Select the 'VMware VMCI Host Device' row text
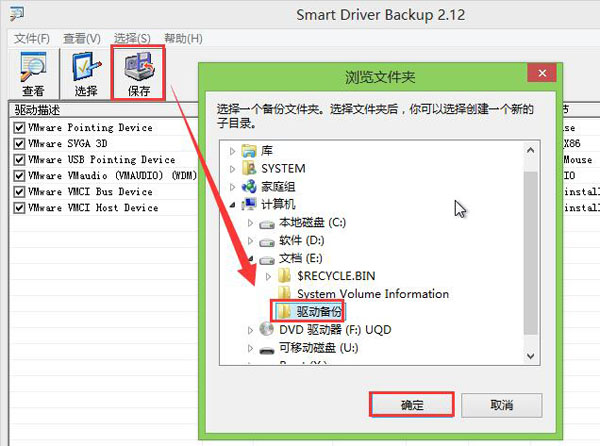 93,208
